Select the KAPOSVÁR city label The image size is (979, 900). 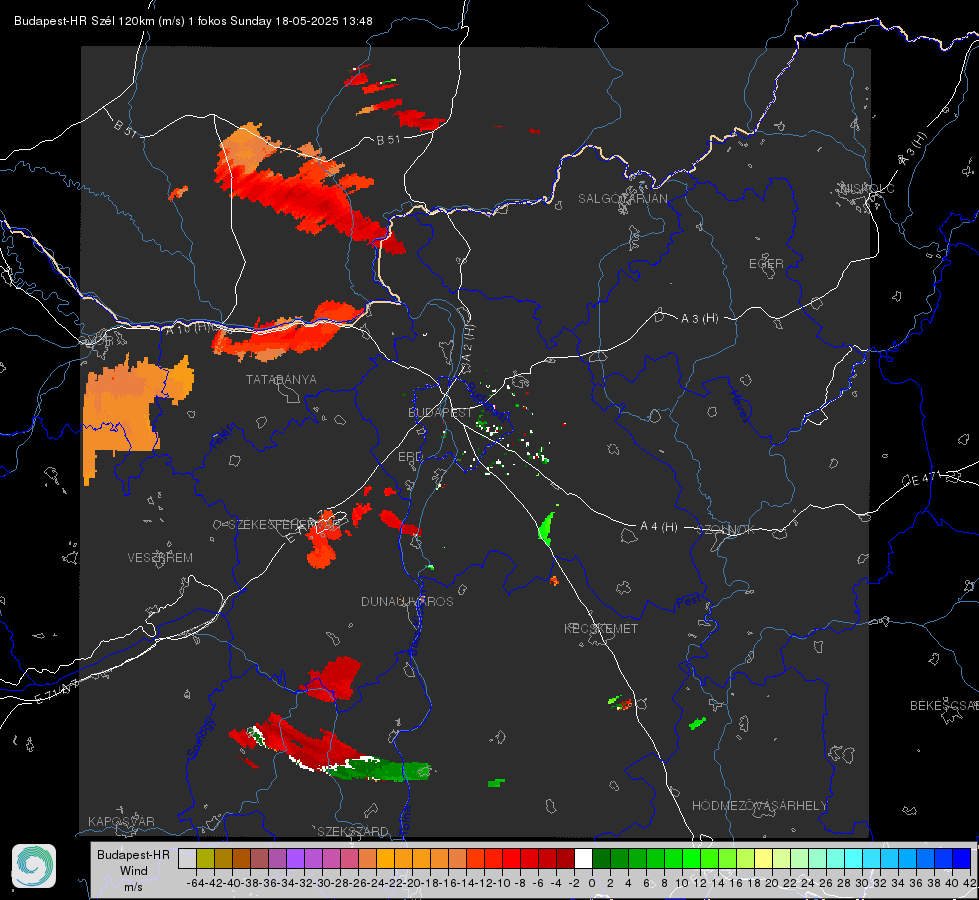coord(121,821)
